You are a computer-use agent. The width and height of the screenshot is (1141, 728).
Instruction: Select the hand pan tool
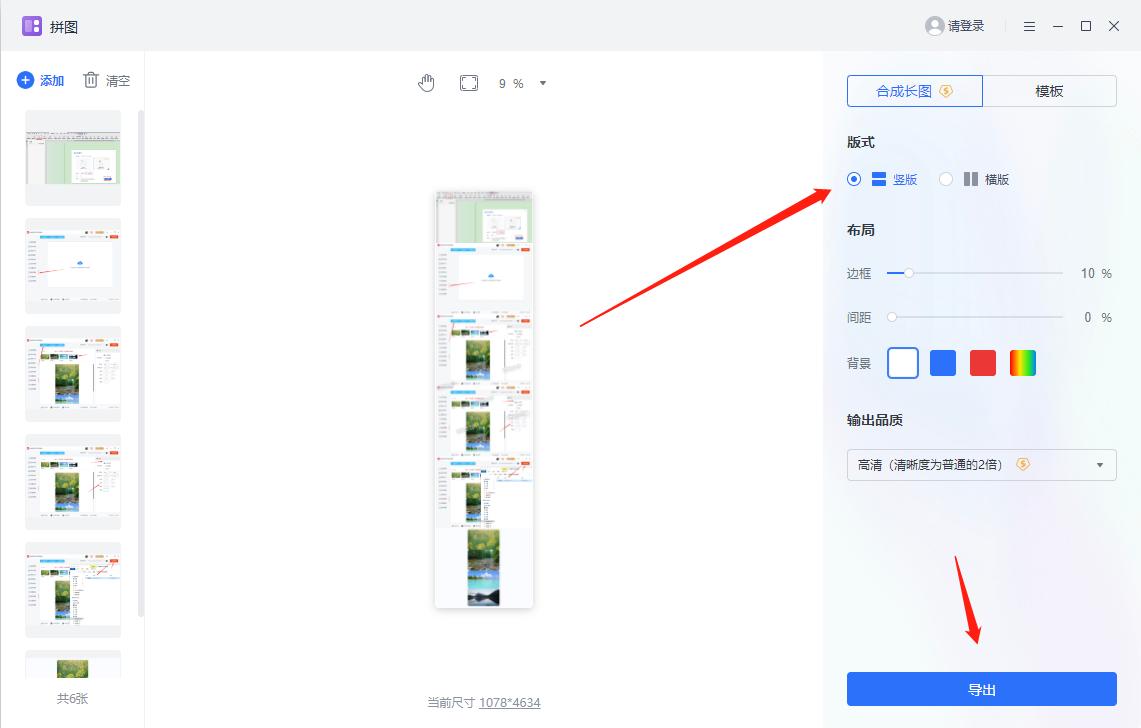tap(427, 83)
